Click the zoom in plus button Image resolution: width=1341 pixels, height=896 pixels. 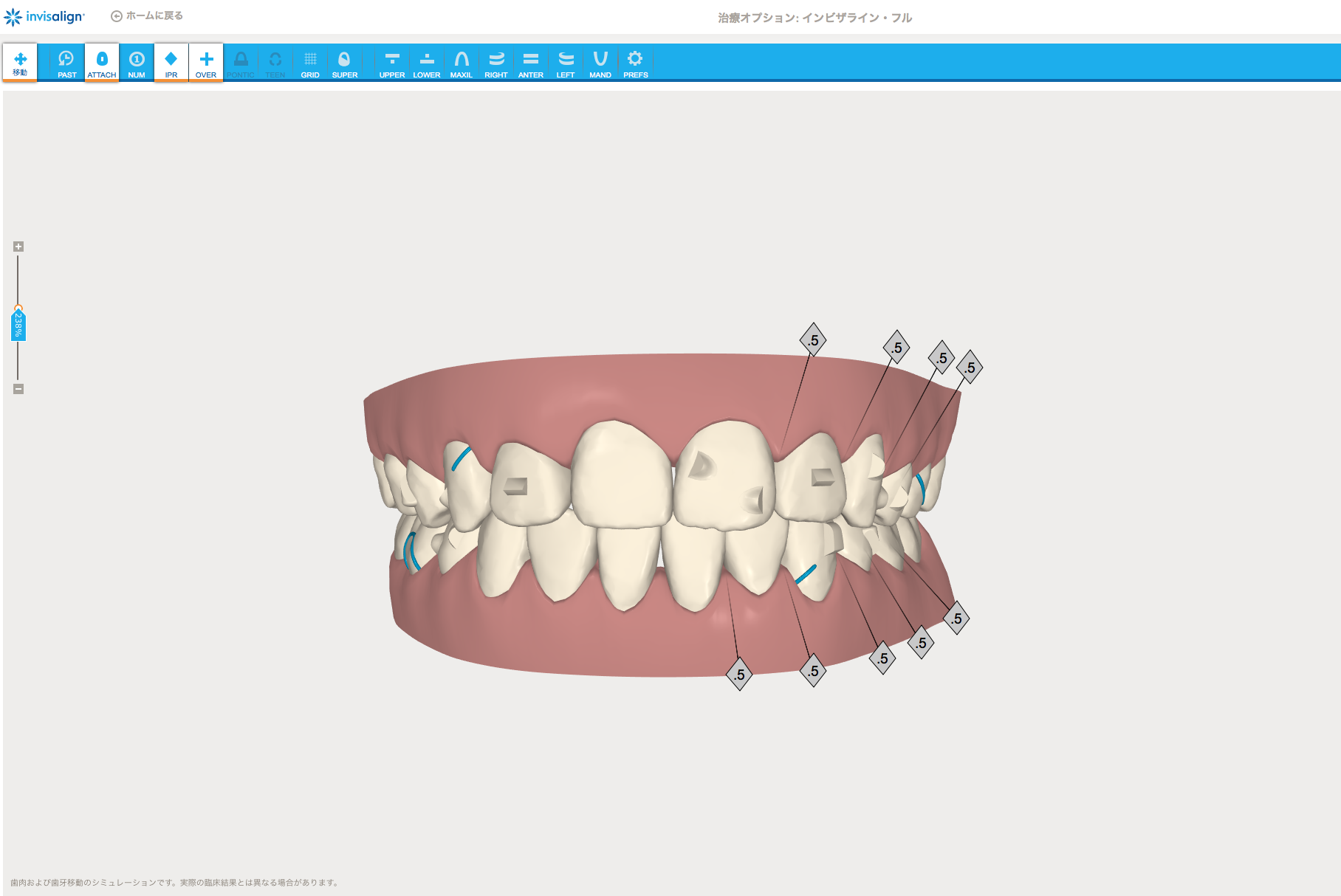[x=18, y=247]
